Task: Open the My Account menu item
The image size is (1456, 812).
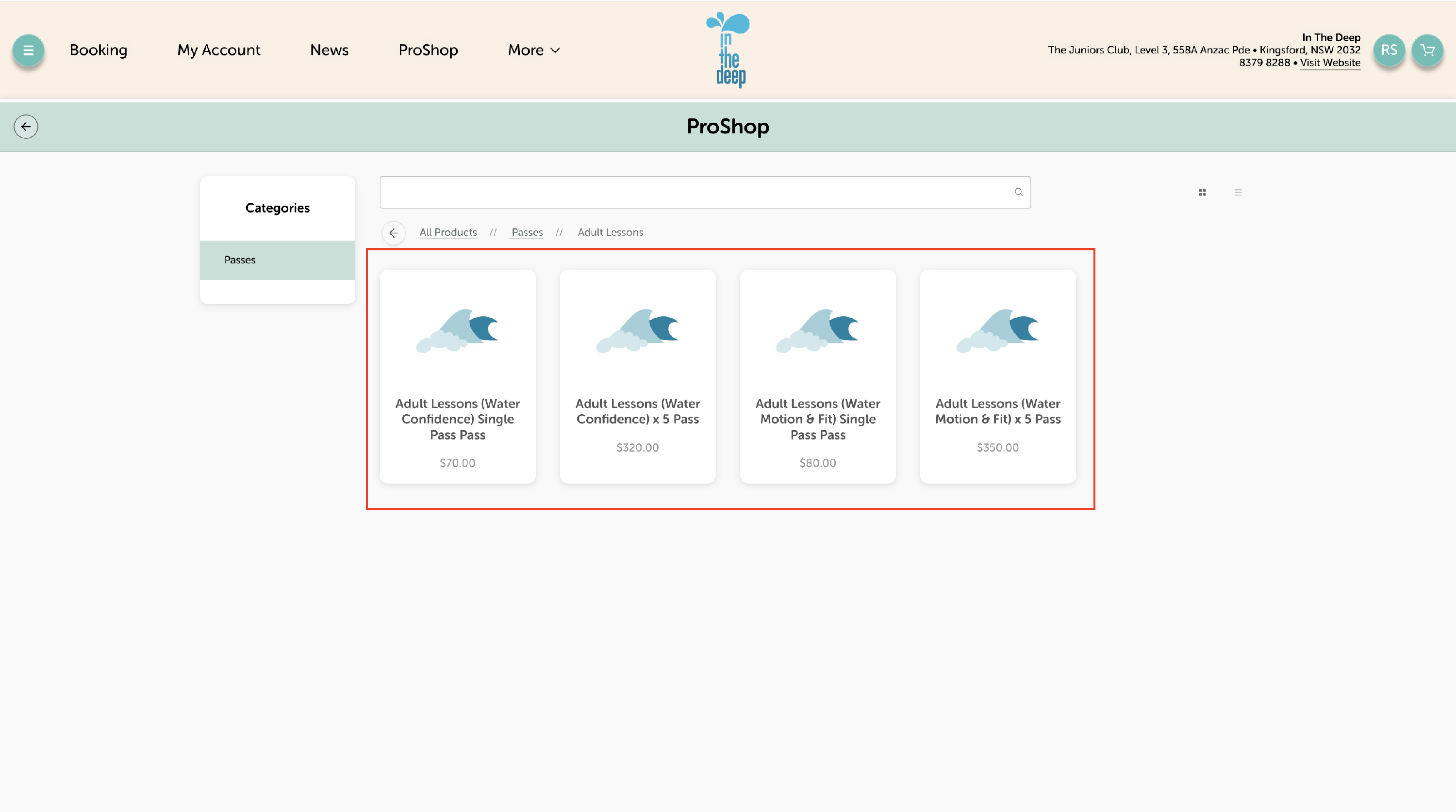Action: point(219,50)
